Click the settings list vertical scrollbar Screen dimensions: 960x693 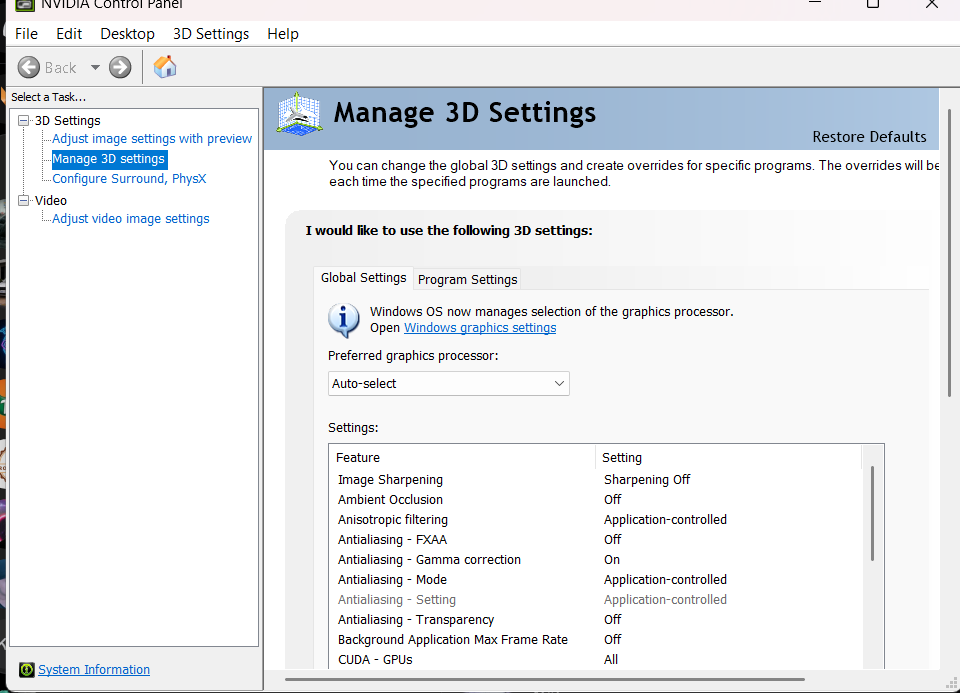tap(873, 514)
